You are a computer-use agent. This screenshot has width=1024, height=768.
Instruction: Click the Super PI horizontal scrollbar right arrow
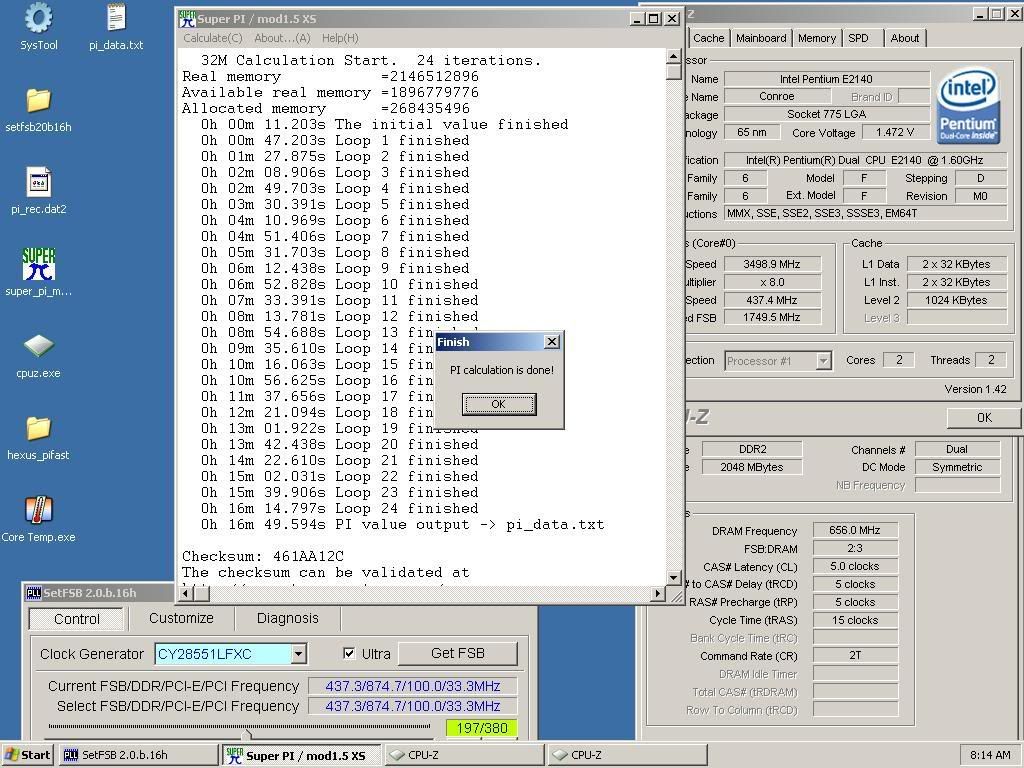(658, 593)
